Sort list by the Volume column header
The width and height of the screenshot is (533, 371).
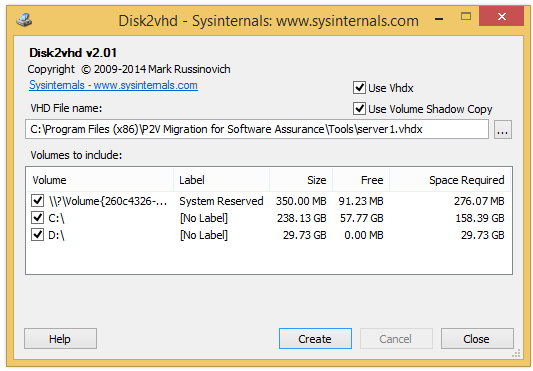(x=100, y=180)
